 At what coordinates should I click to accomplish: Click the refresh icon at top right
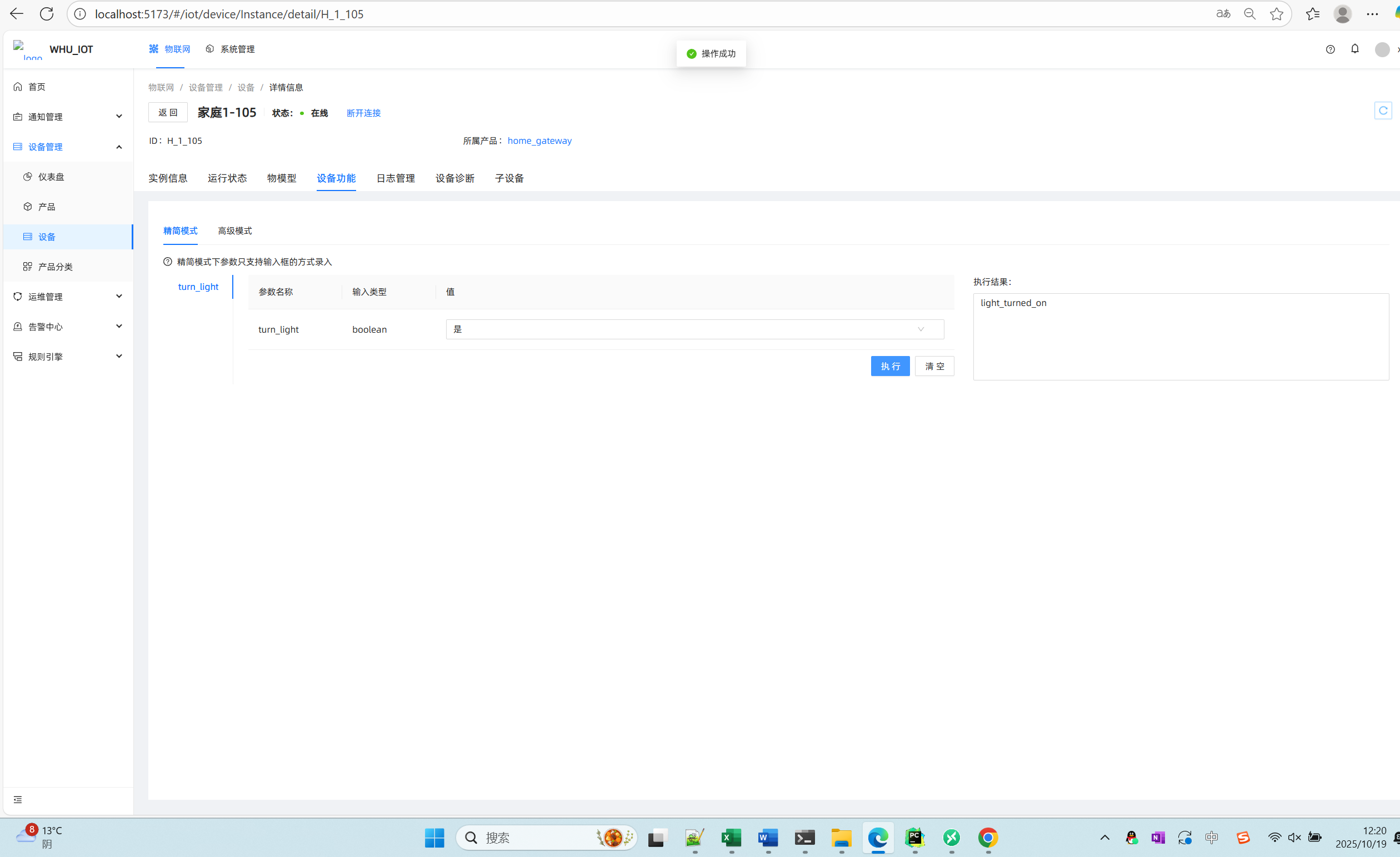click(1383, 111)
